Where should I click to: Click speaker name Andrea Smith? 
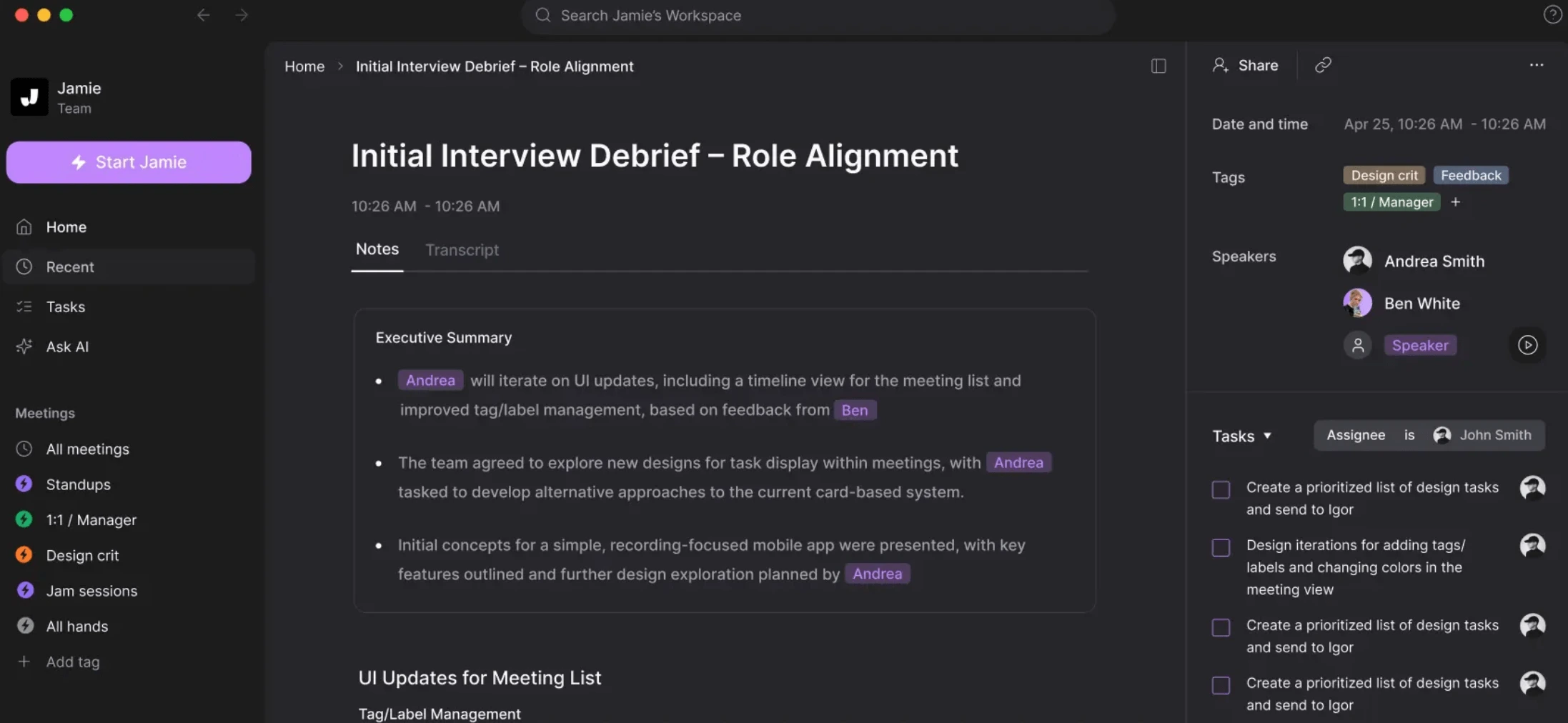coord(1434,261)
